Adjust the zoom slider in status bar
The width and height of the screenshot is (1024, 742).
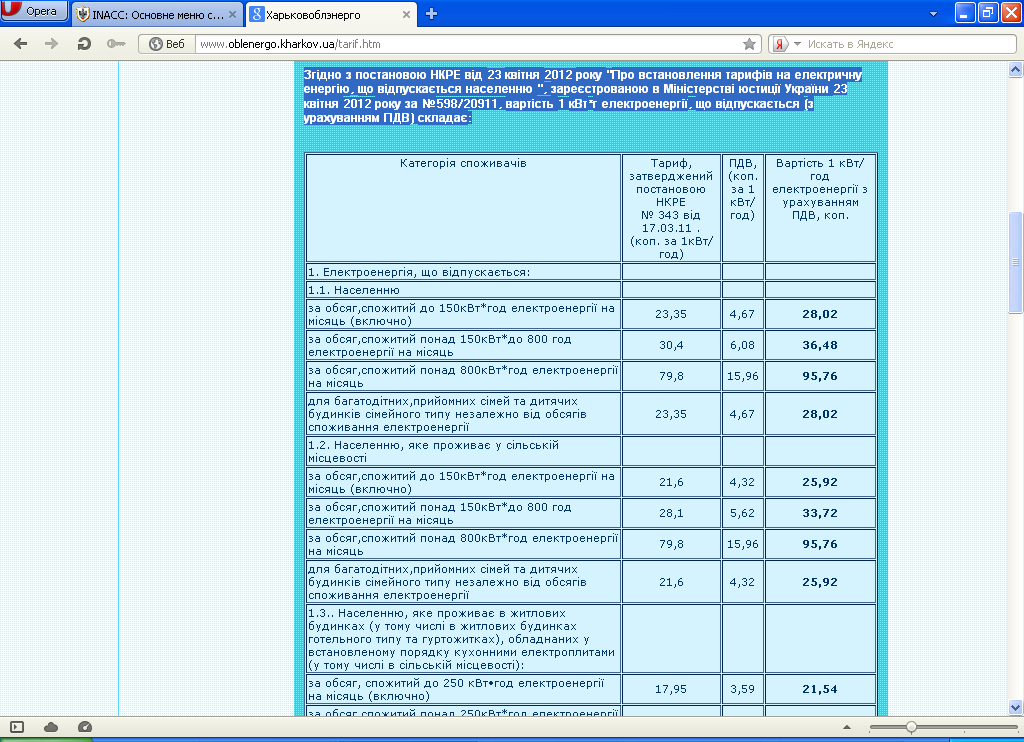coord(911,727)
